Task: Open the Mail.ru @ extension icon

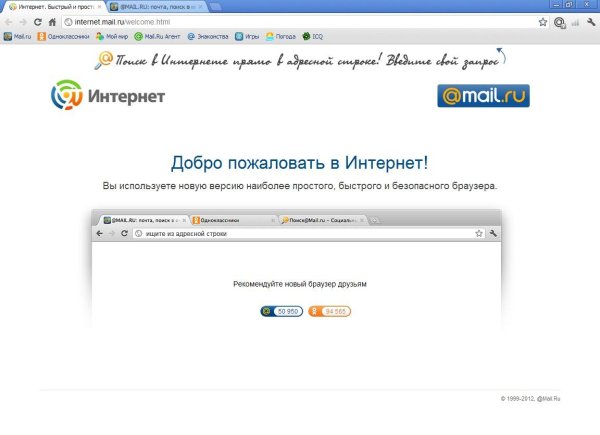Action: click(560, 23)
